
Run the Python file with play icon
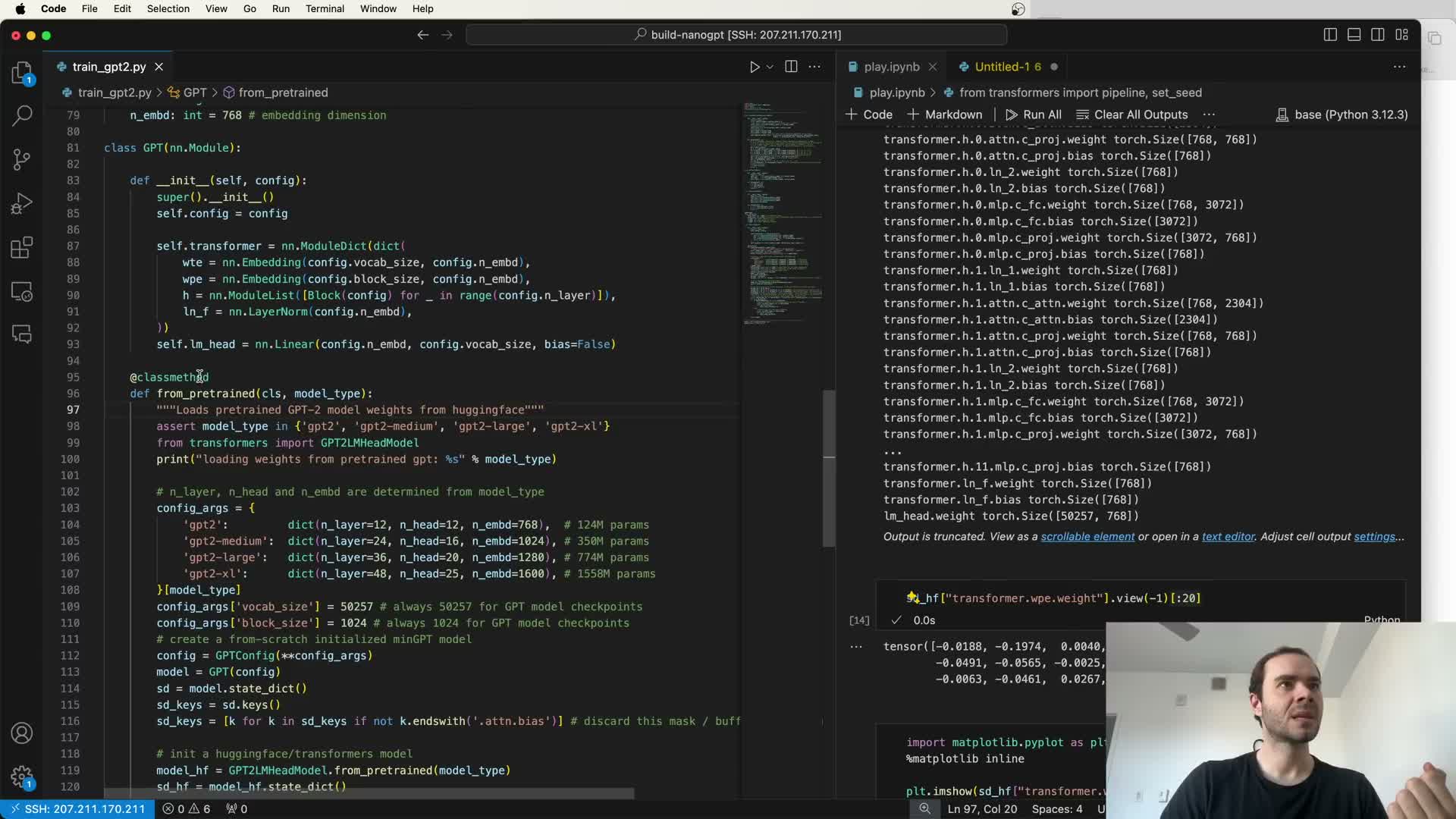pyautogui.click(x=755, y=67)
